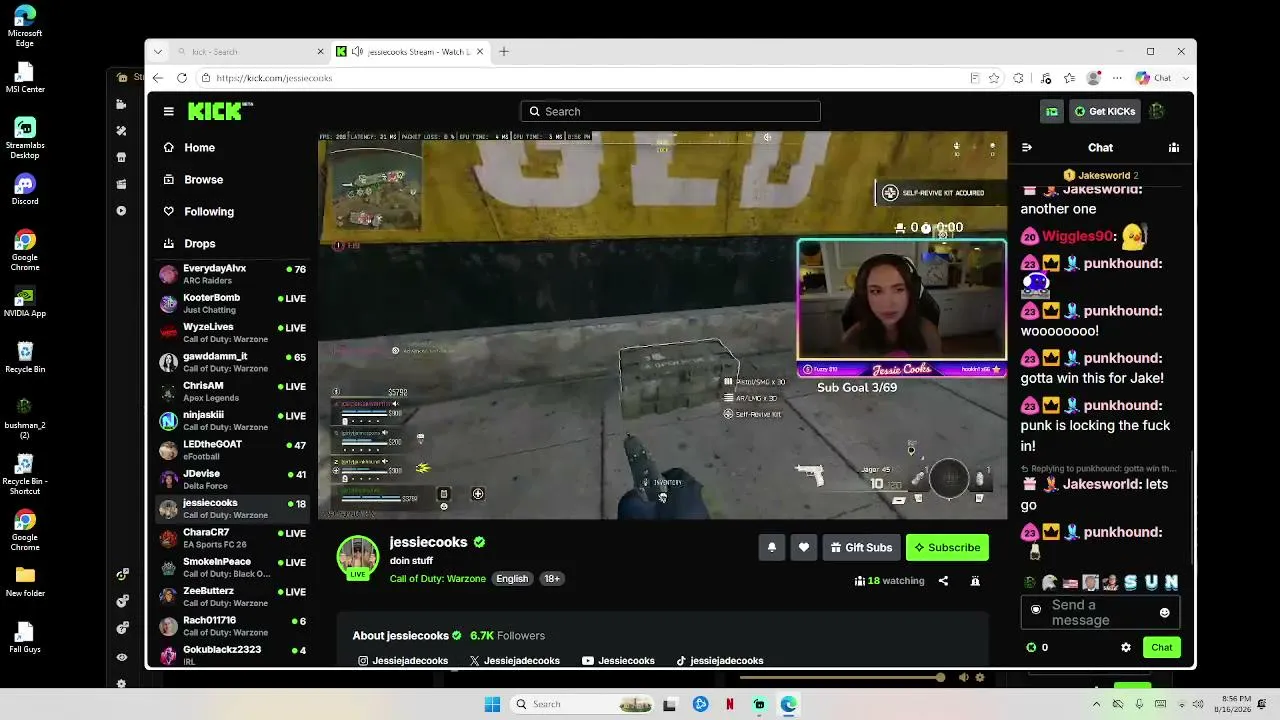The image size is (1280, 720).
Task: Click the Call of Duty: Warzone category link
Action: click(x=437, y=579)
